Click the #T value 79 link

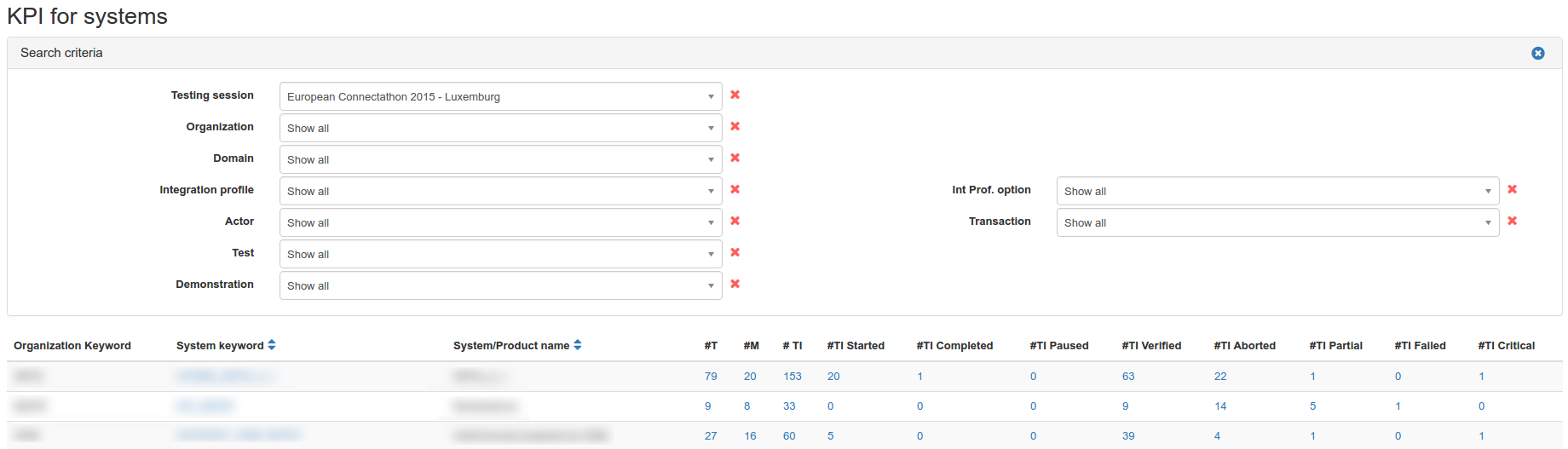coord(711,376)
